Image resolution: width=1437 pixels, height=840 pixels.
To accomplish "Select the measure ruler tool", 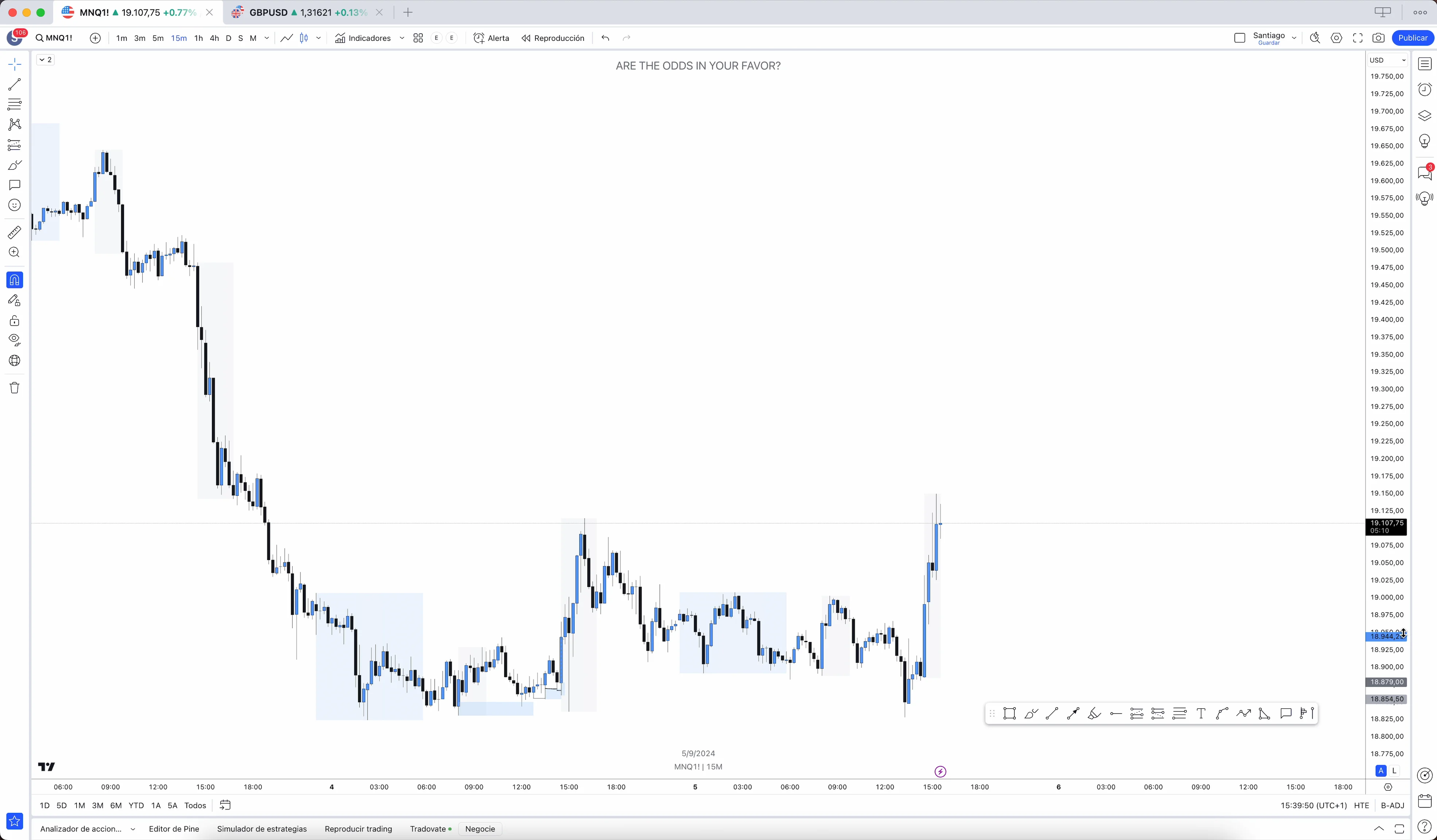I will coord(14,232).
